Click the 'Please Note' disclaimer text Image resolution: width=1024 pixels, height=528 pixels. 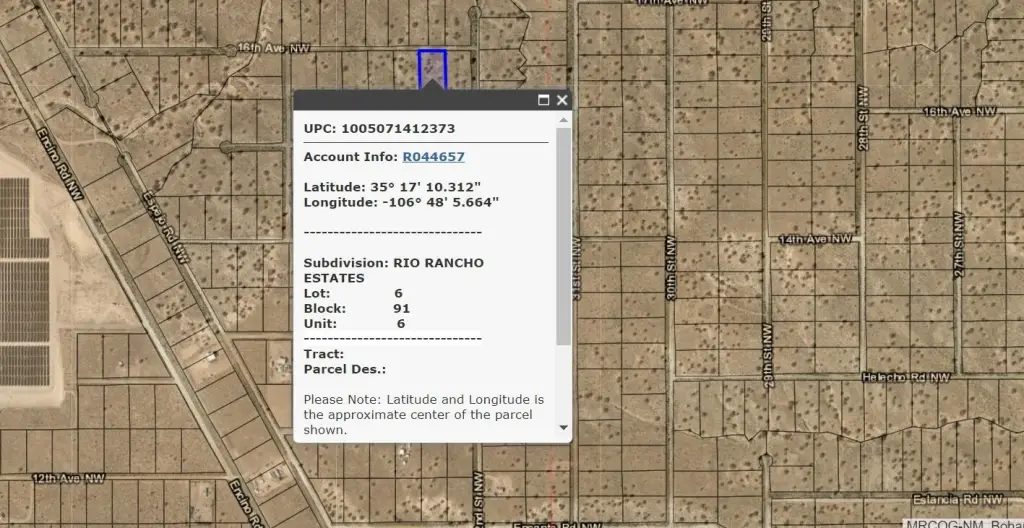coord(424,414)
